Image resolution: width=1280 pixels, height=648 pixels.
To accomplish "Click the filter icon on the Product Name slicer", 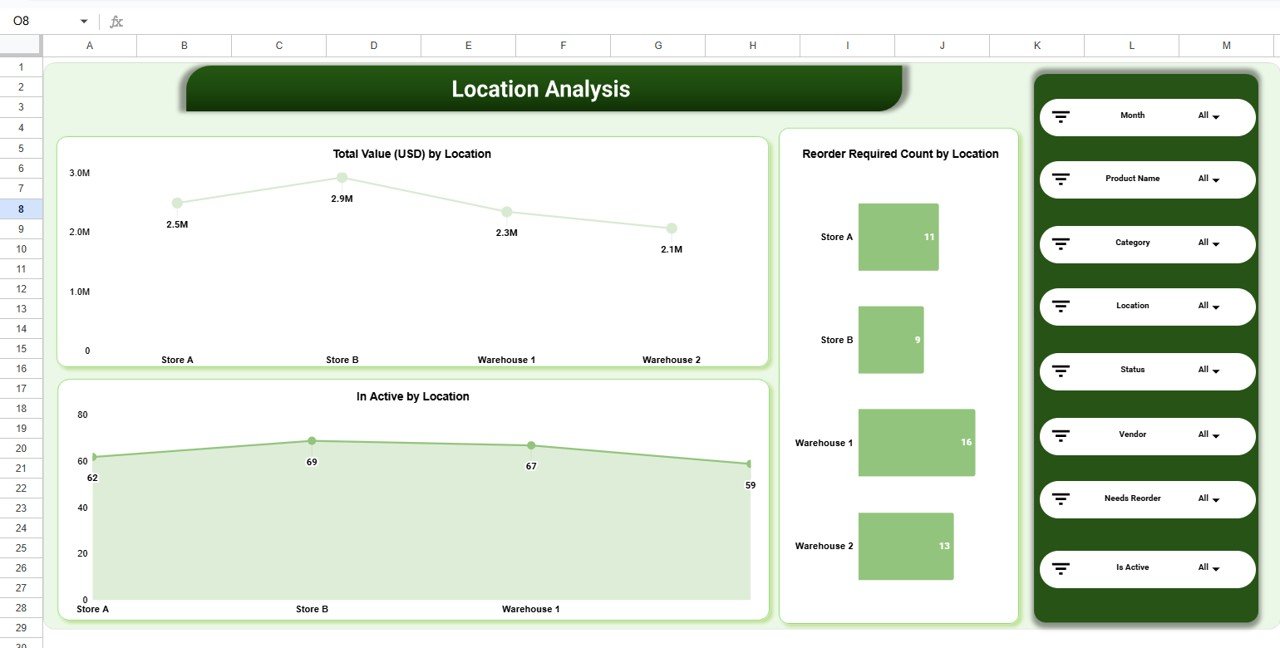I will [1061, 179].
